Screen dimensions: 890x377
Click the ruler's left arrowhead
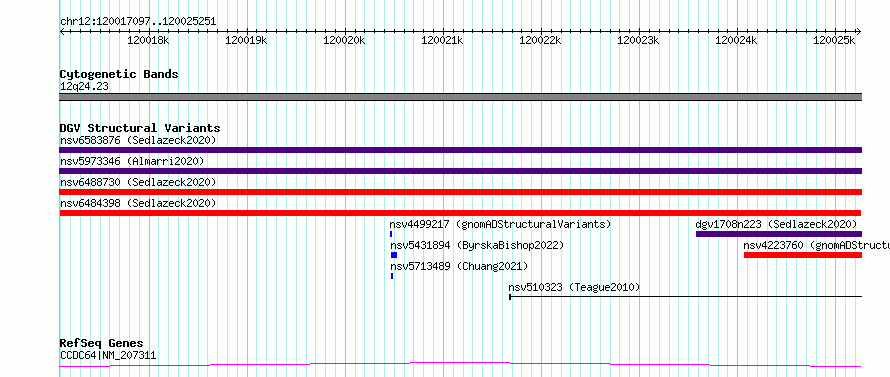(62, 32)
